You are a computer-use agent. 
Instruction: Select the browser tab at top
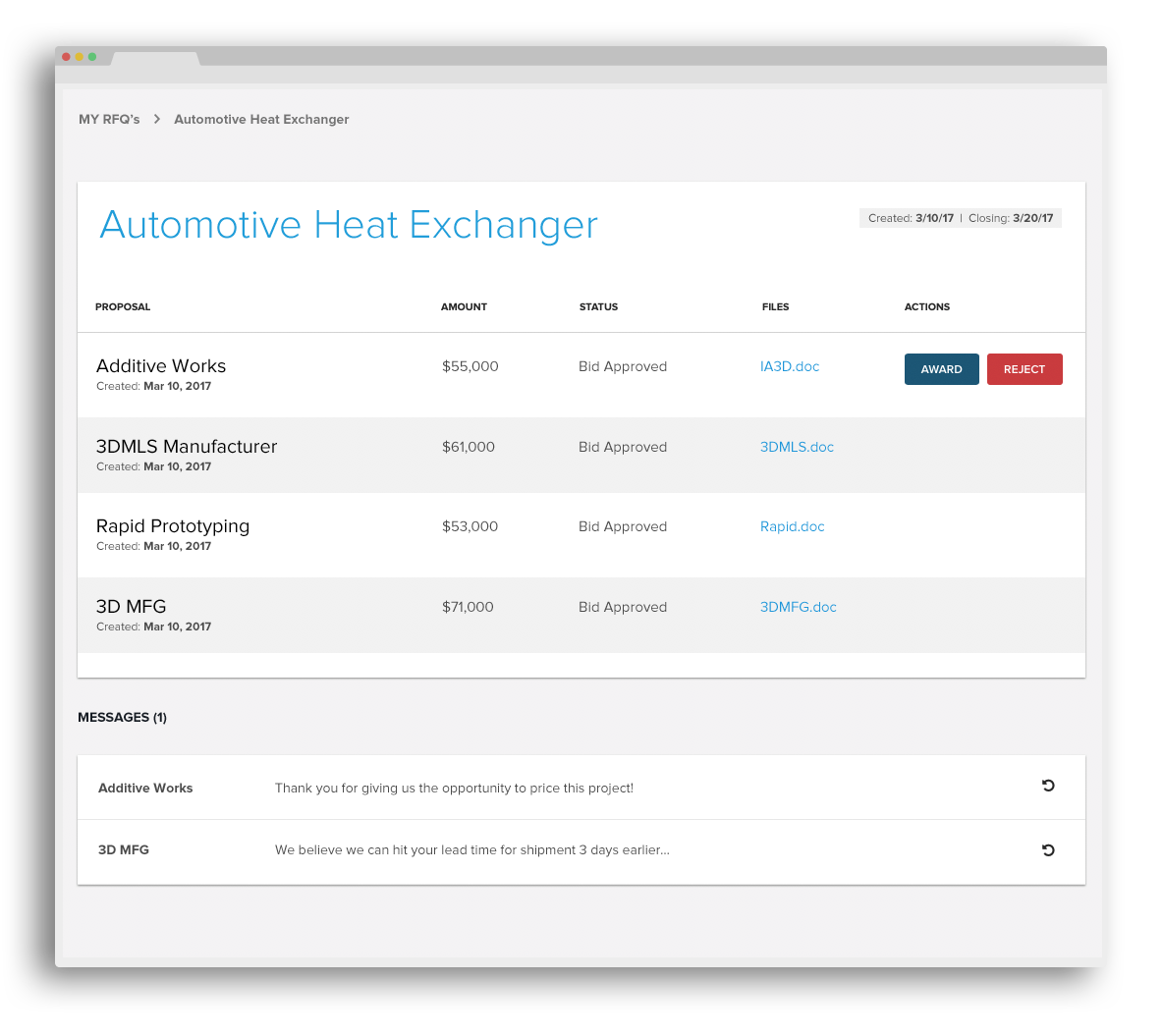click(x=156, y=59)
